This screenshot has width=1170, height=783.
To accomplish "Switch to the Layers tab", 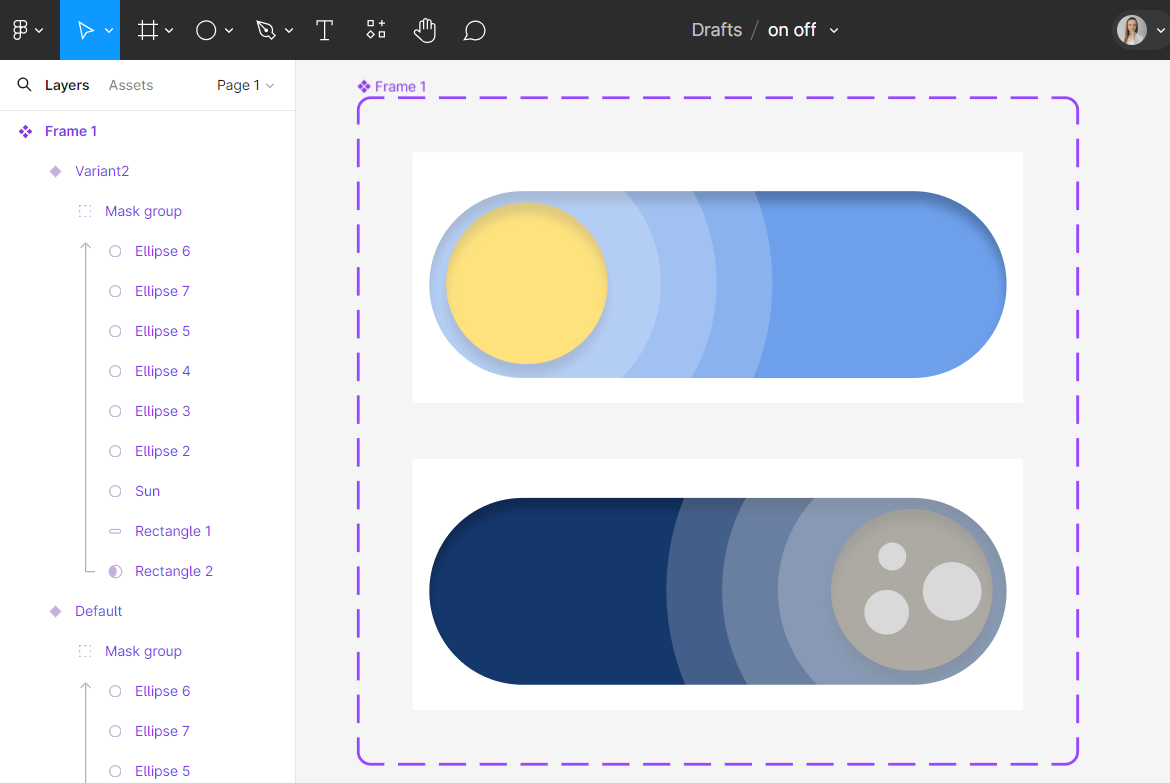I will tap(67, 85).
